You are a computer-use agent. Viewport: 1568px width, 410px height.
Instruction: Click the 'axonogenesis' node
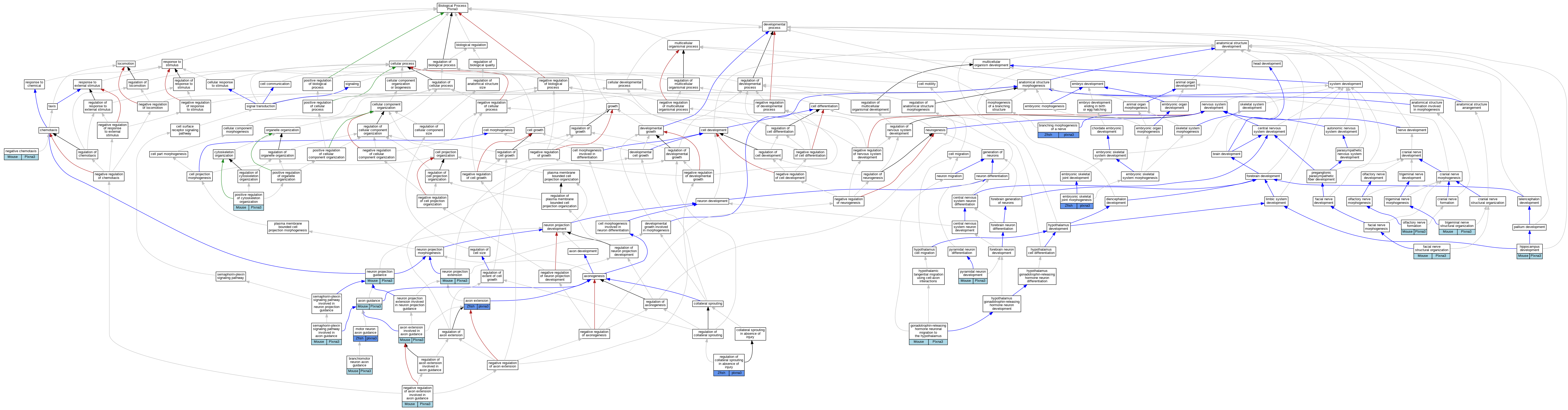coord(595,276)
